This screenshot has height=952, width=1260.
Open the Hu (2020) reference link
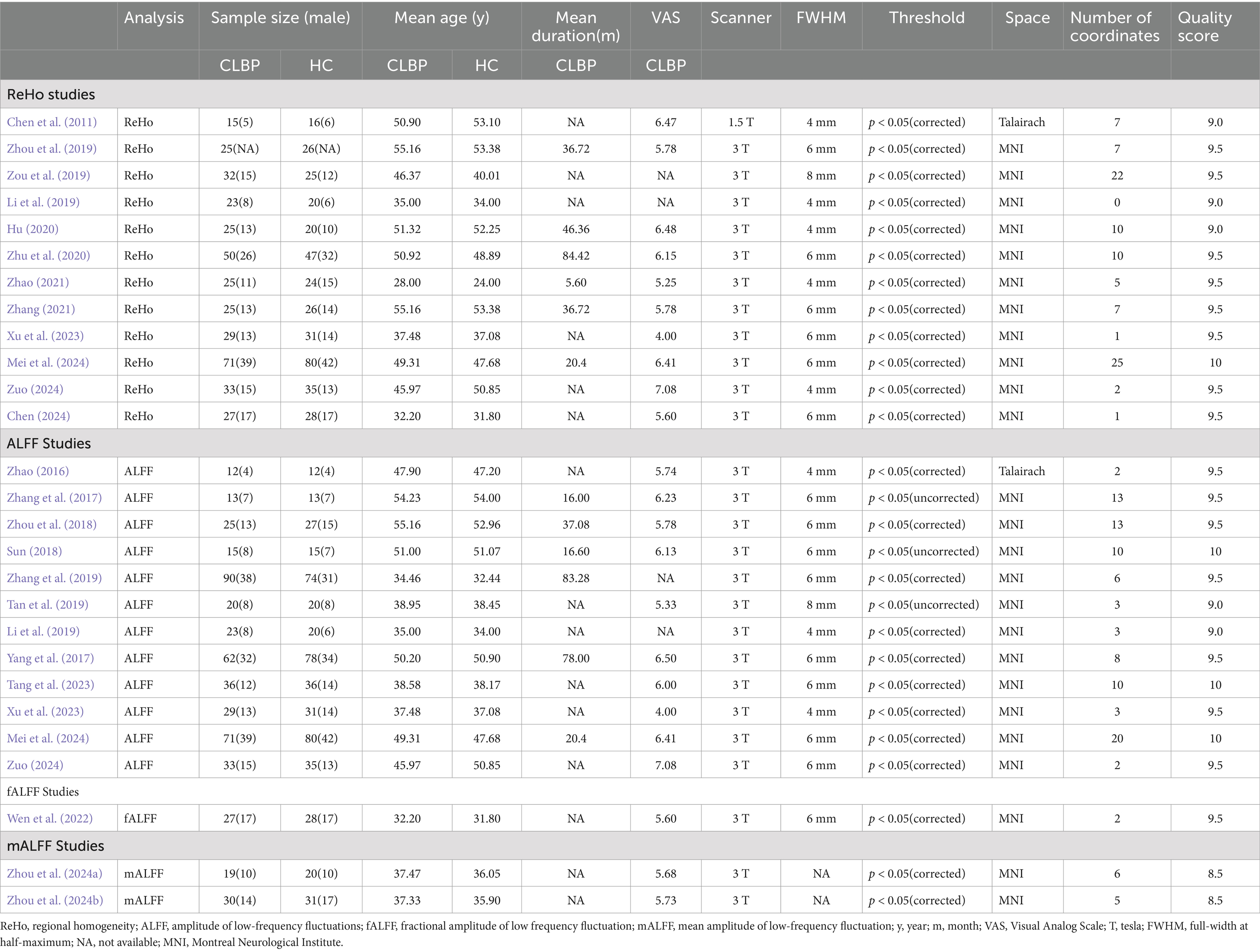click(x=33, y=229)
